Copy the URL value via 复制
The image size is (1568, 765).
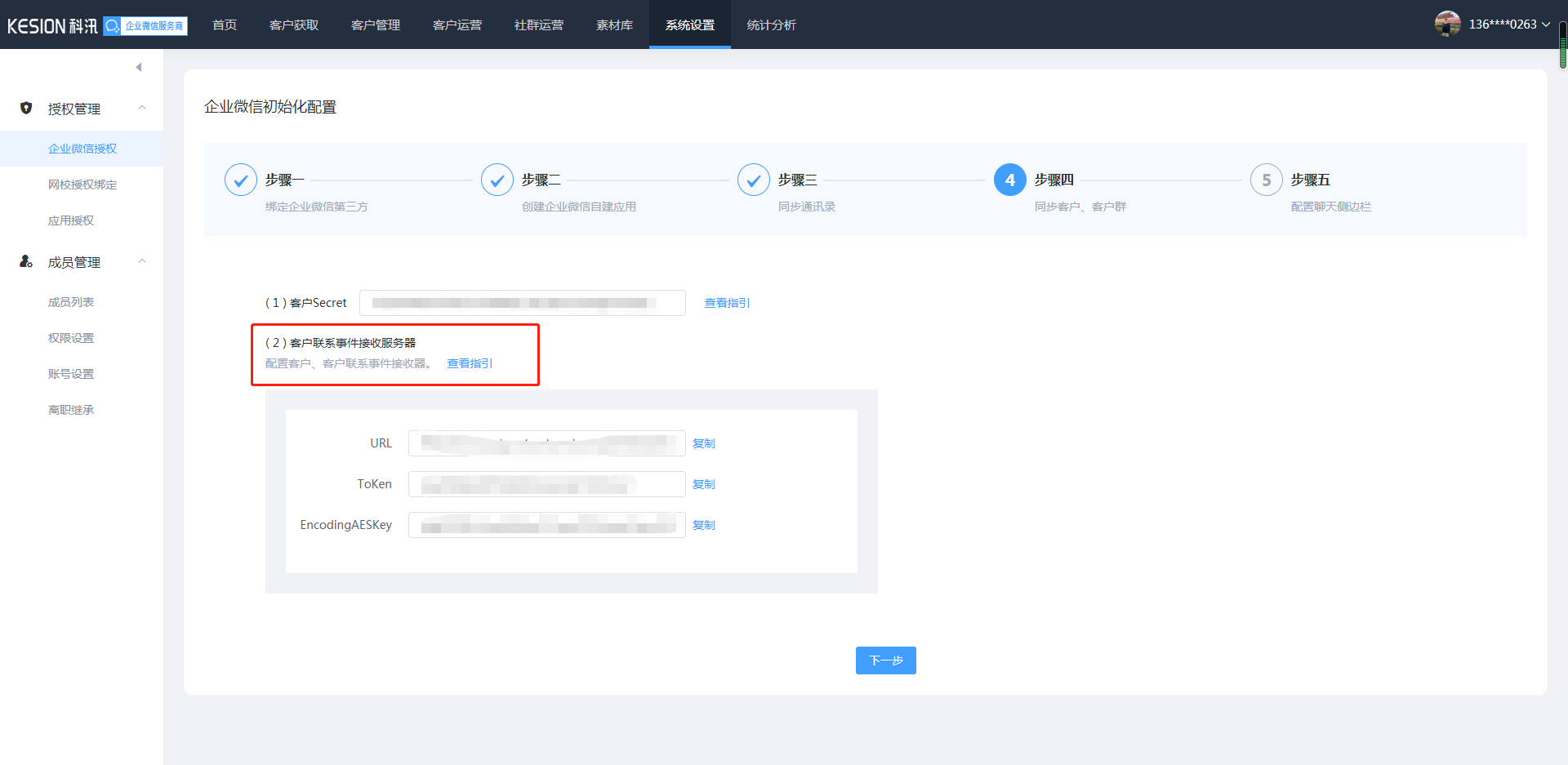pos(703,443)
